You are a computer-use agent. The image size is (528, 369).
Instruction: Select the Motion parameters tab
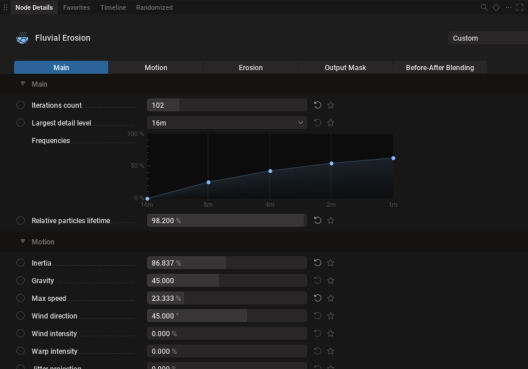pos(156,67)
